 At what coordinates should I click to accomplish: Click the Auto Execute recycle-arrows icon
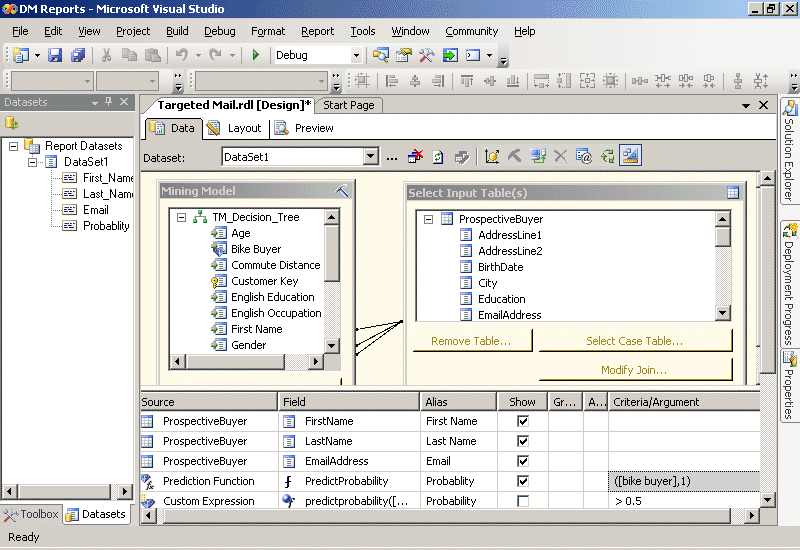(607, 156)
